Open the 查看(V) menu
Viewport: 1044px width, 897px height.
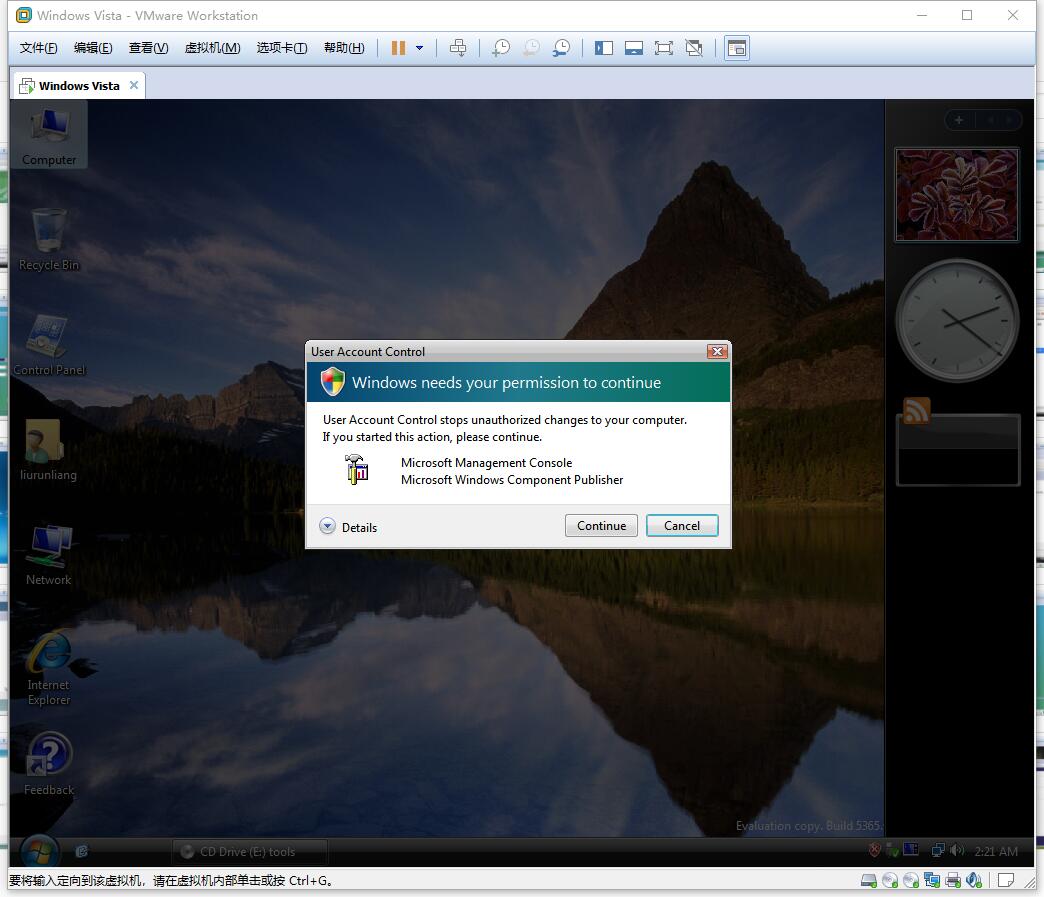coord(148,48)
